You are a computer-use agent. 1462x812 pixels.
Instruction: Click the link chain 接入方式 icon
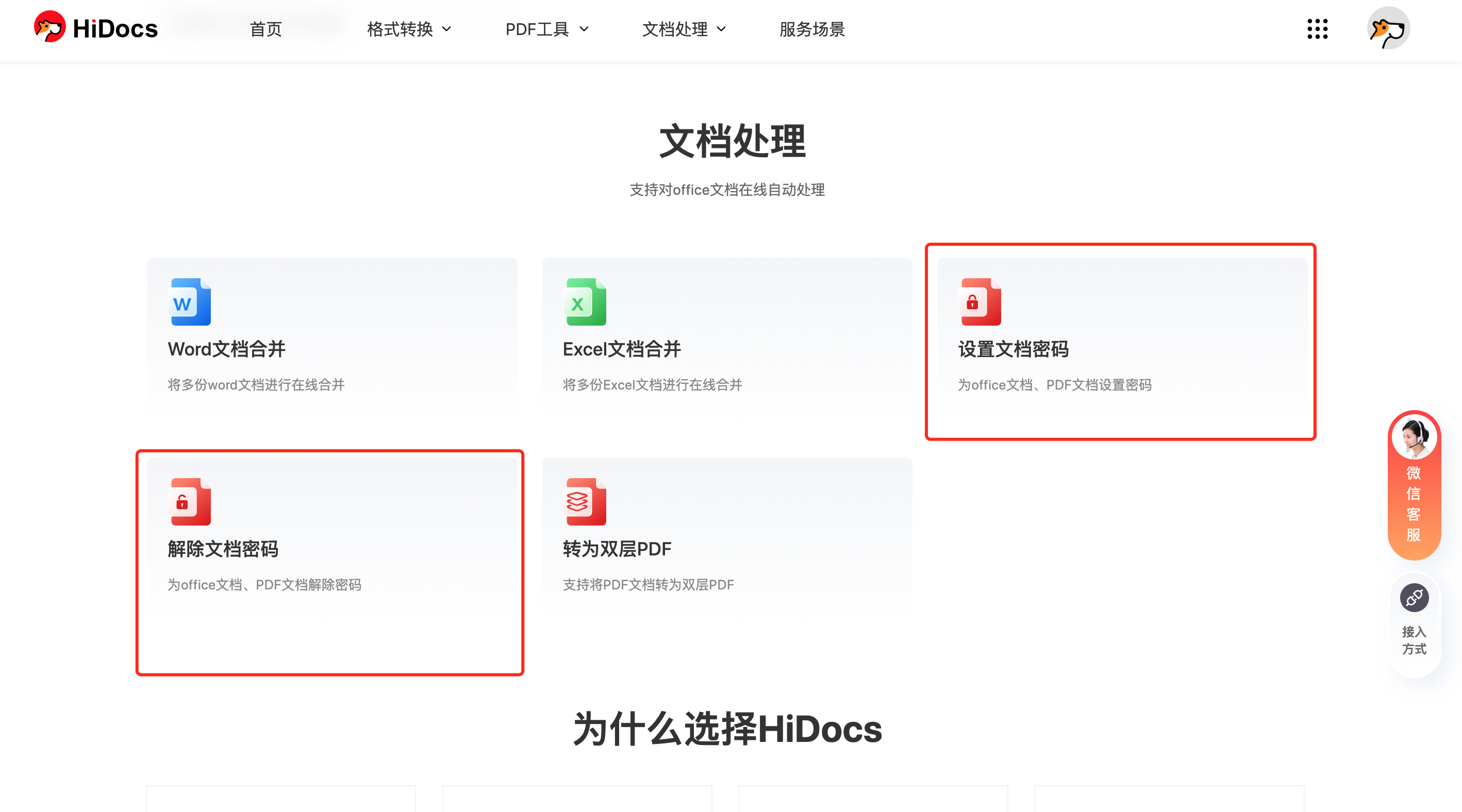[x=1414, y=598]
